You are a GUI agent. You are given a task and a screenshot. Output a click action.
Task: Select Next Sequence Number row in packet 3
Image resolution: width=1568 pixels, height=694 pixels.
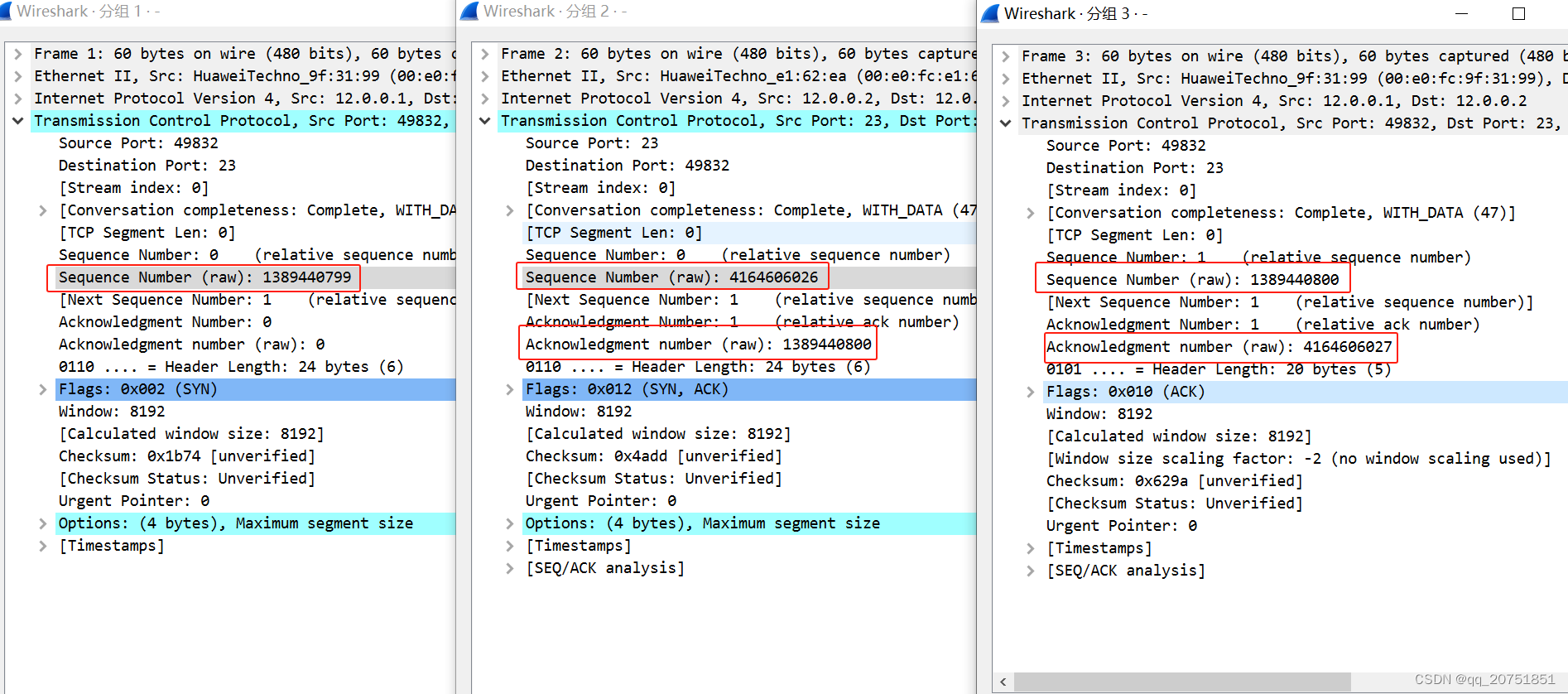click(x=1290, y=302)
